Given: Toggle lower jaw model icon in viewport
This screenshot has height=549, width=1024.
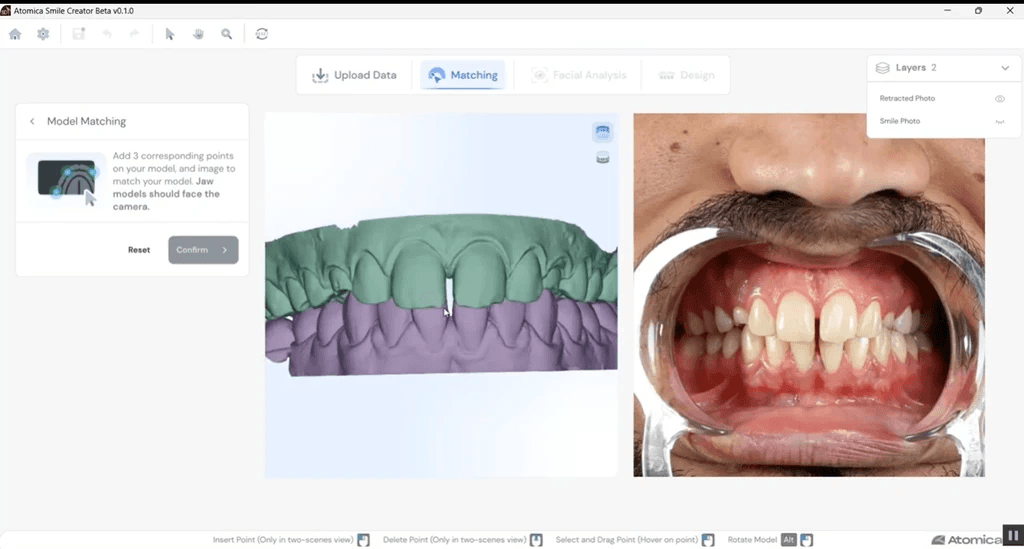Looking at the screenshot, I should [x=603, y=158].
